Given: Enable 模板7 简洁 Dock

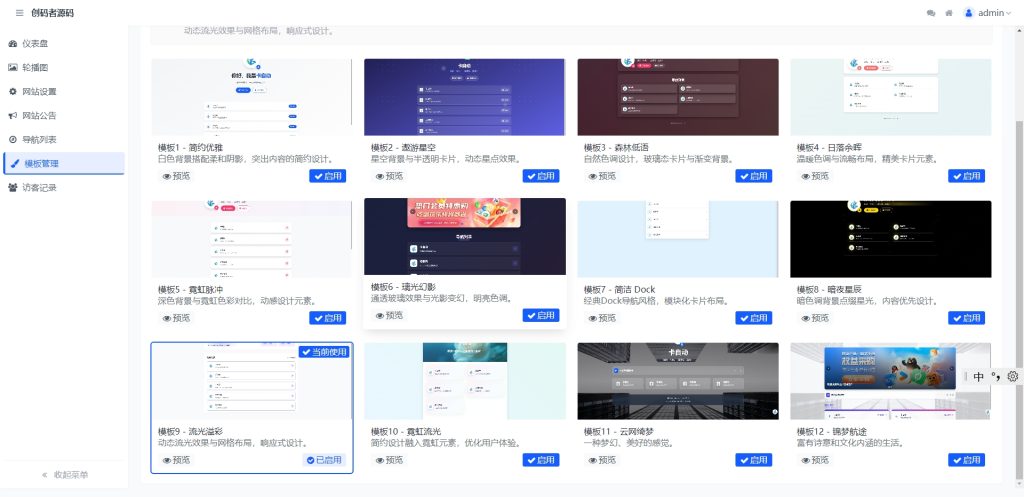Looking at the screenshot, I should point(754,318).
